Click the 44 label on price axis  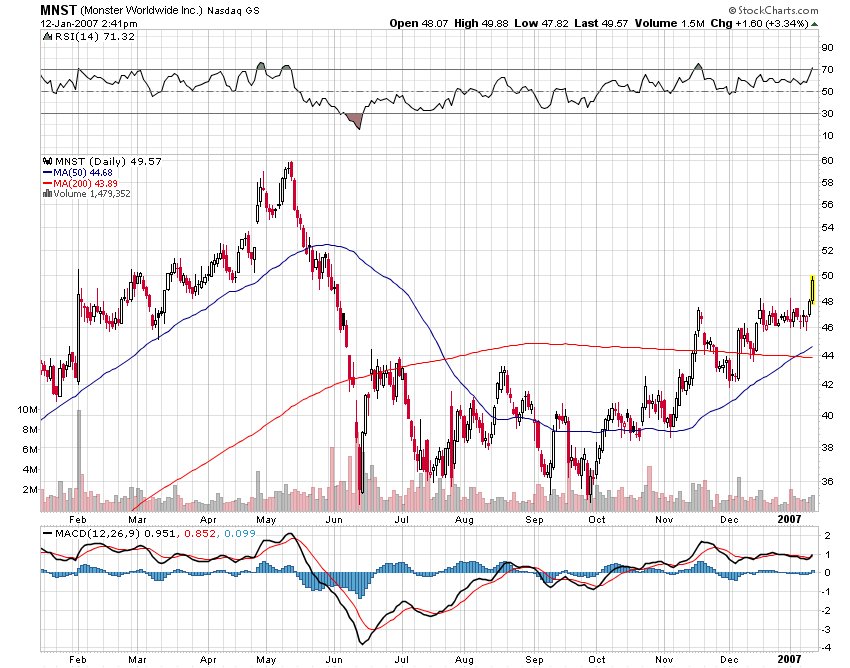tap(827, 356)
